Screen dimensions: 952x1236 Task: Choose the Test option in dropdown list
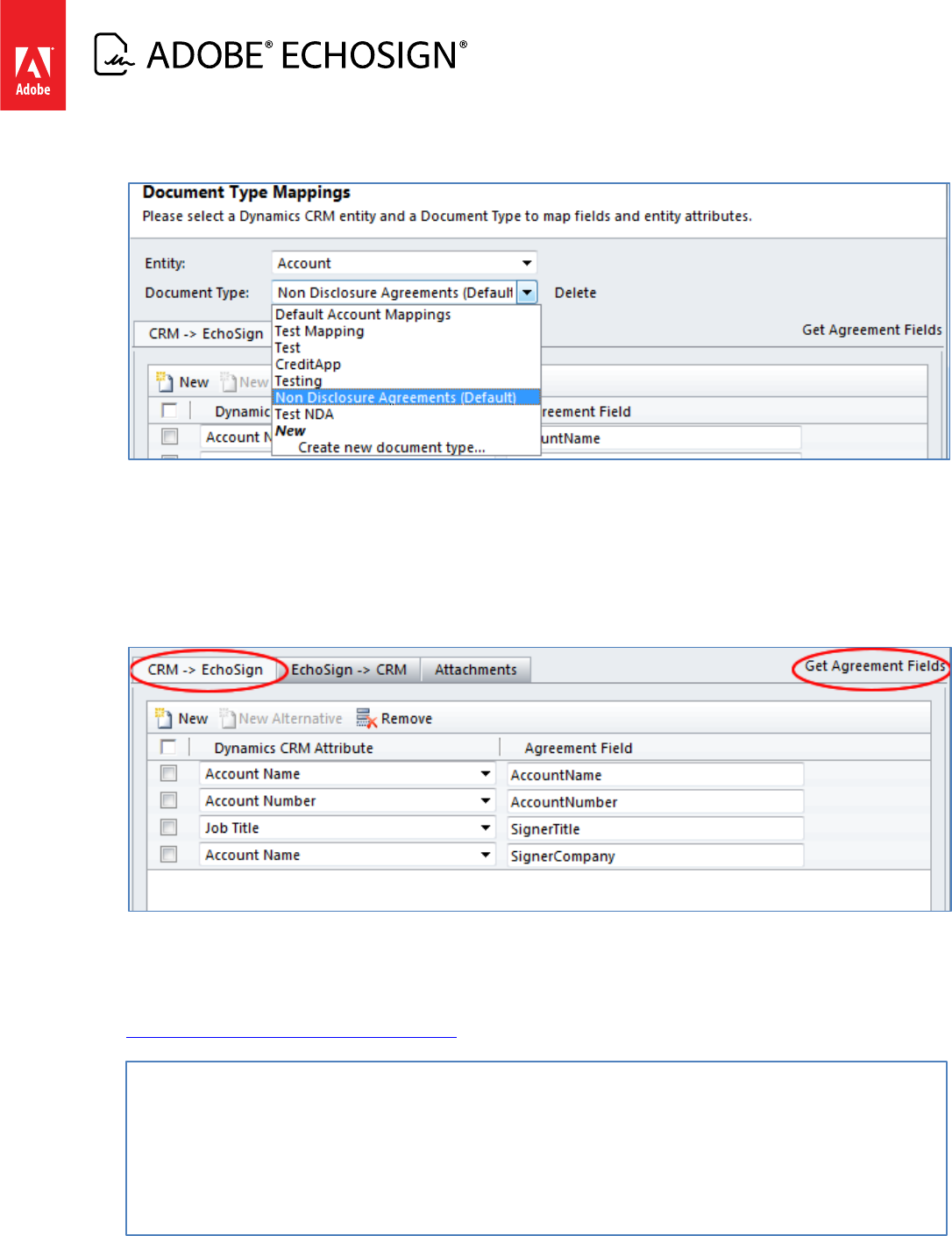(x=288, y=347)
